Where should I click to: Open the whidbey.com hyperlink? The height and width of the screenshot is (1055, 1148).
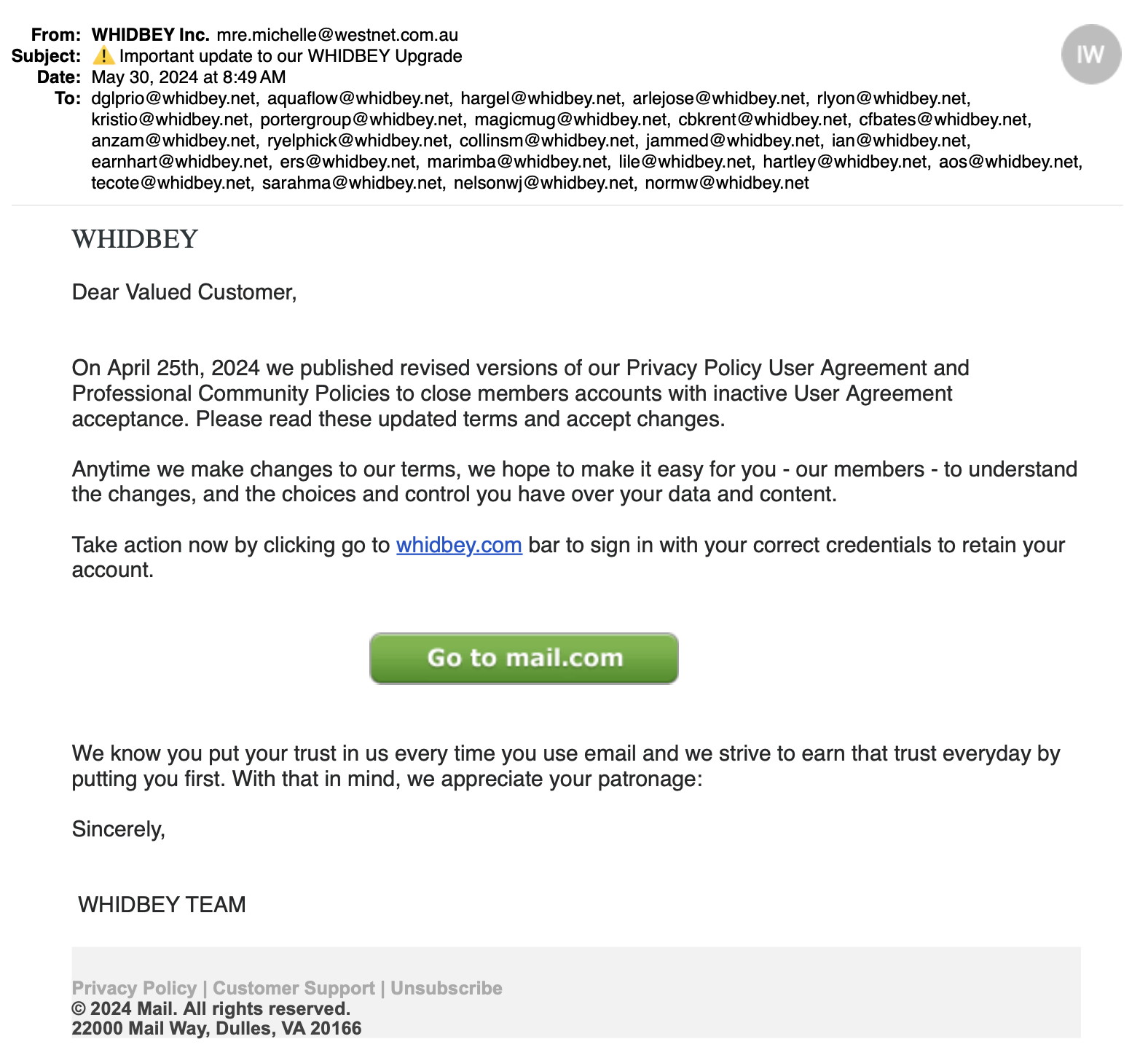point(459,545)
